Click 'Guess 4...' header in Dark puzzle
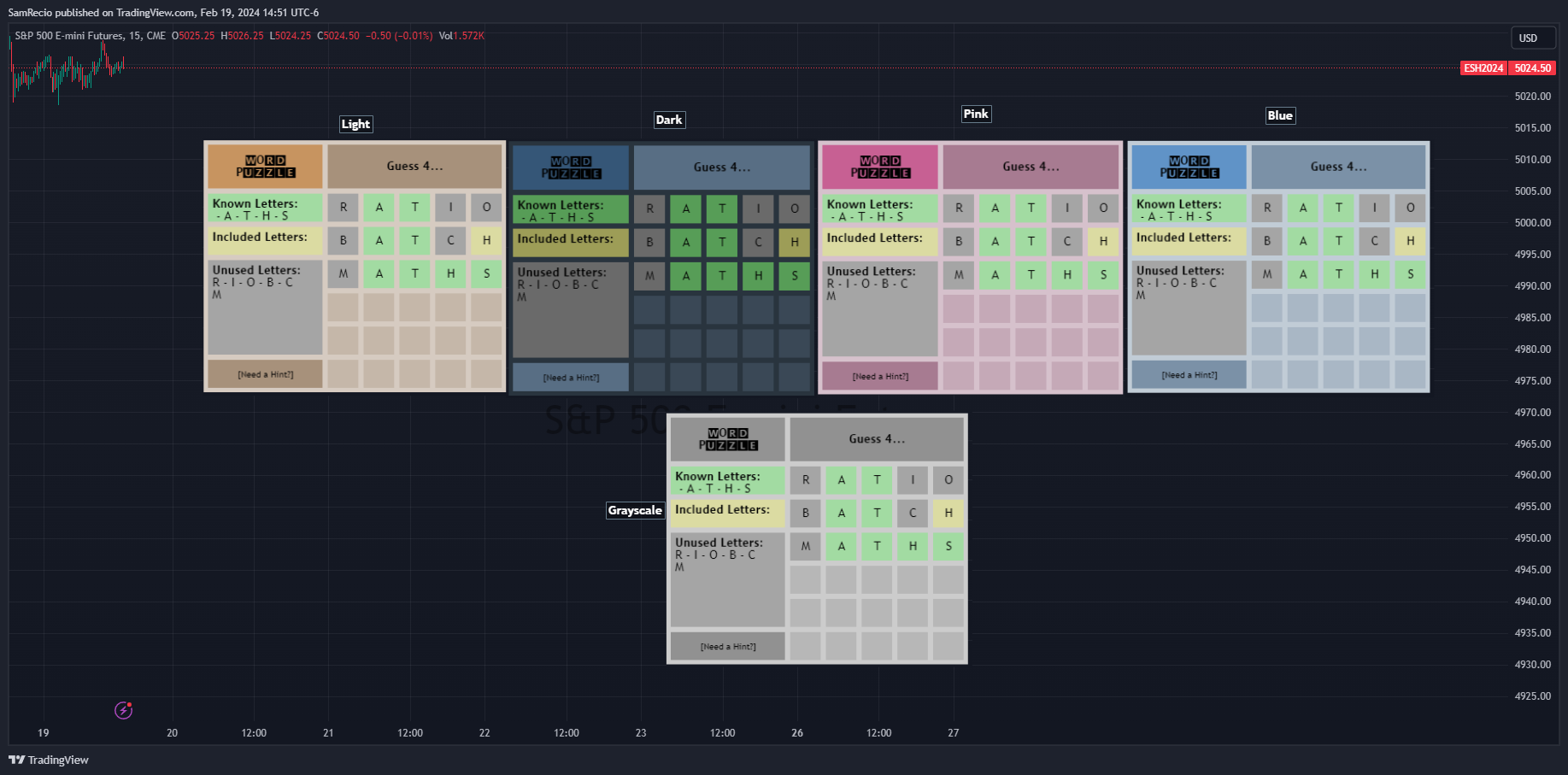1568x775 pixels. [722, 167]
